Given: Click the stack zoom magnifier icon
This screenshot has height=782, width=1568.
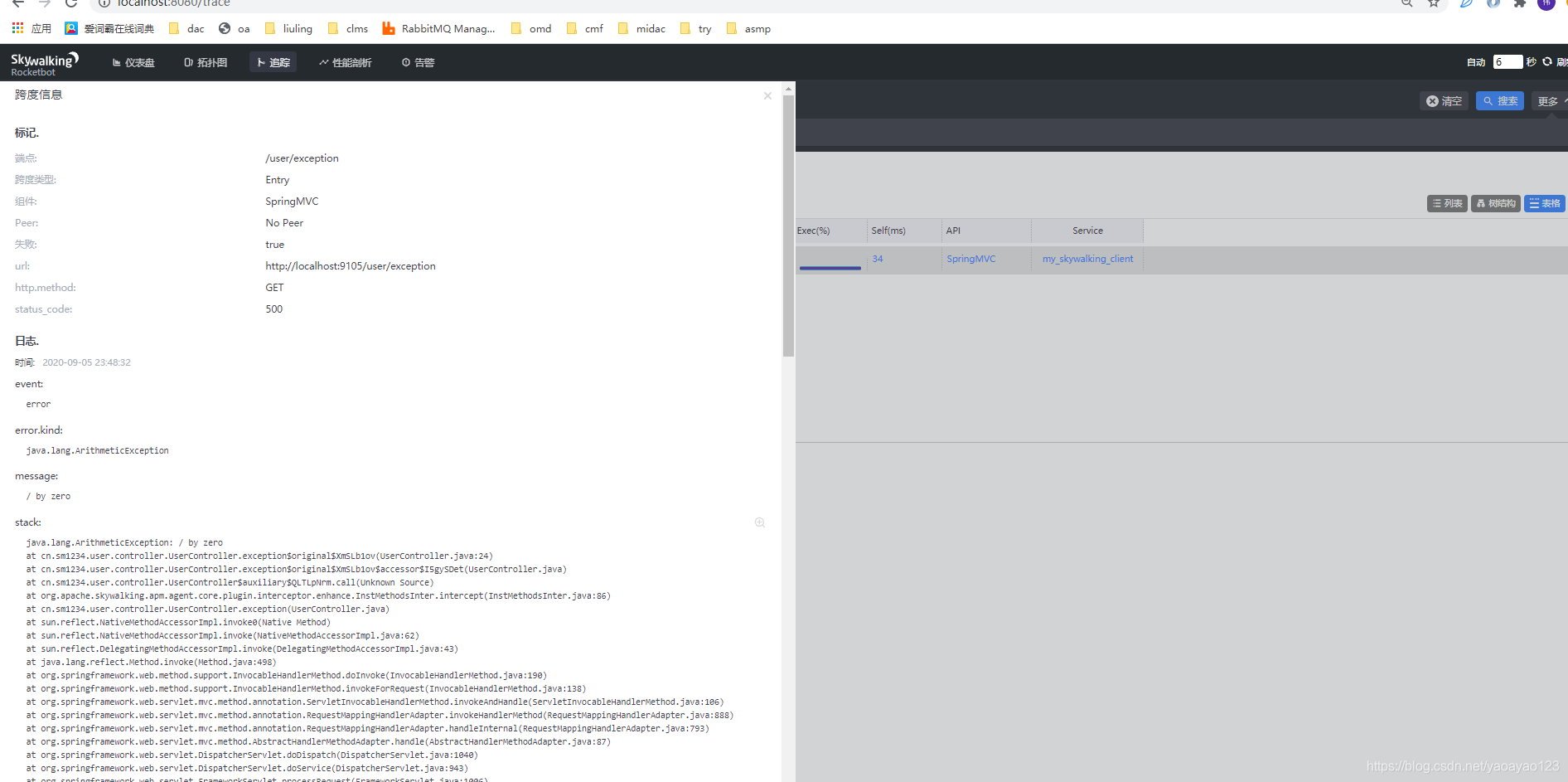Looking at the screenshot, I should tap(760, 522).
